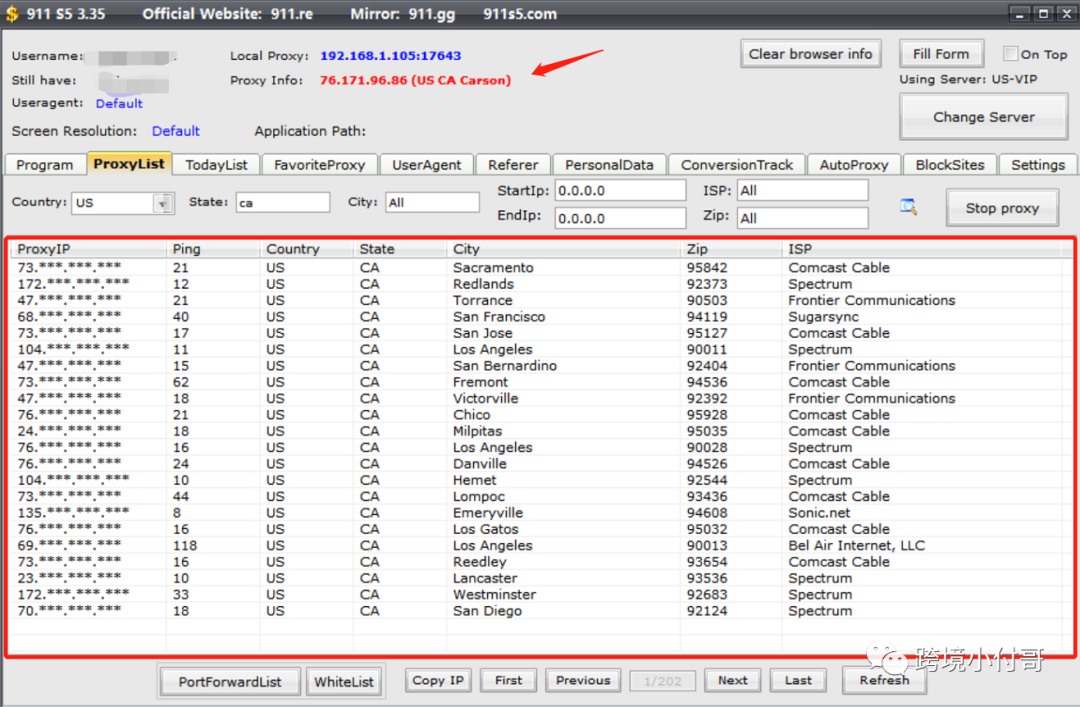
Task: Click the Default Useragent link
Action: pyautogui.click(x=119, y=104)
